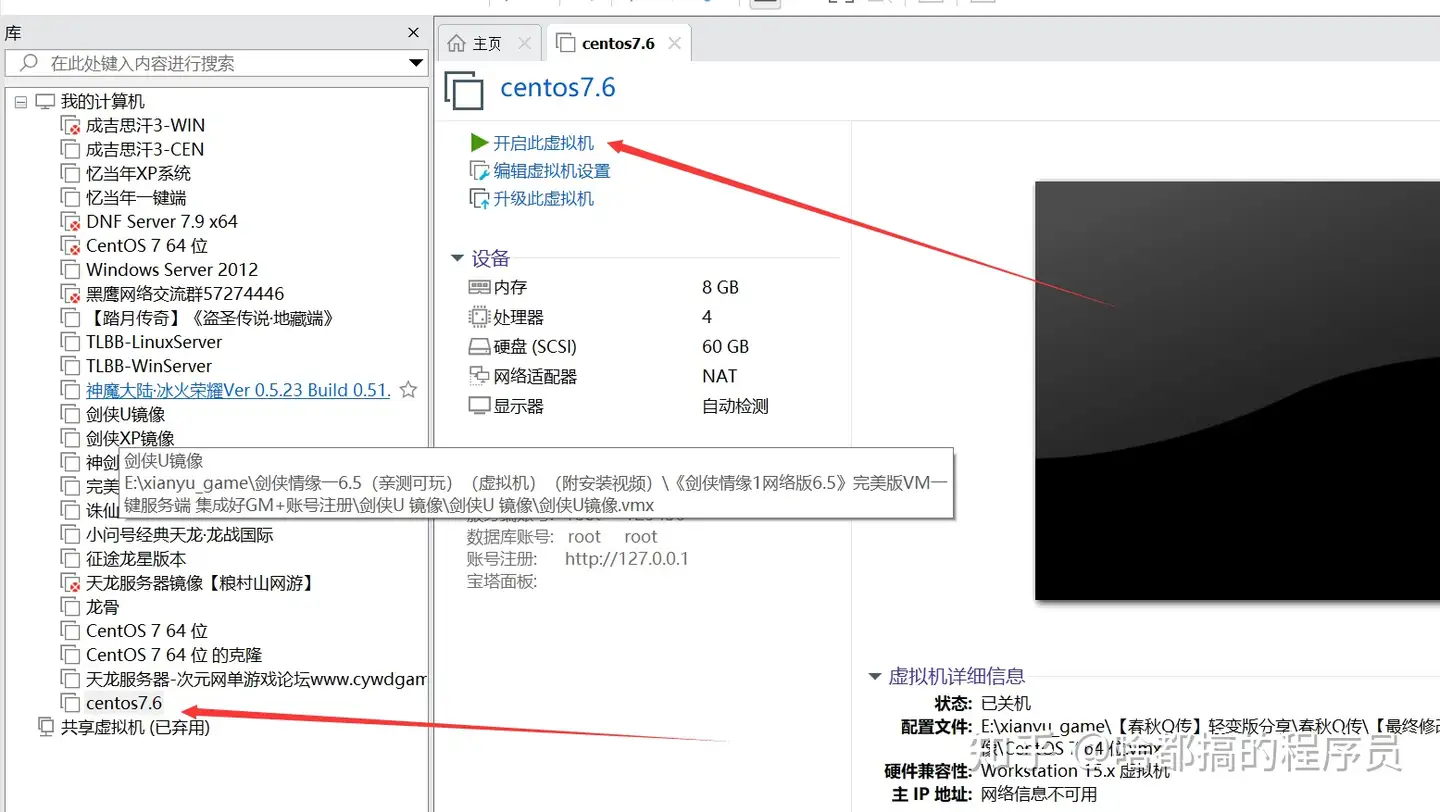Open 神魔大陆·冰火荣耀Ver 0.5.23 link
The height and width of the screenshot is (812, 1440).
pos(238,390)
